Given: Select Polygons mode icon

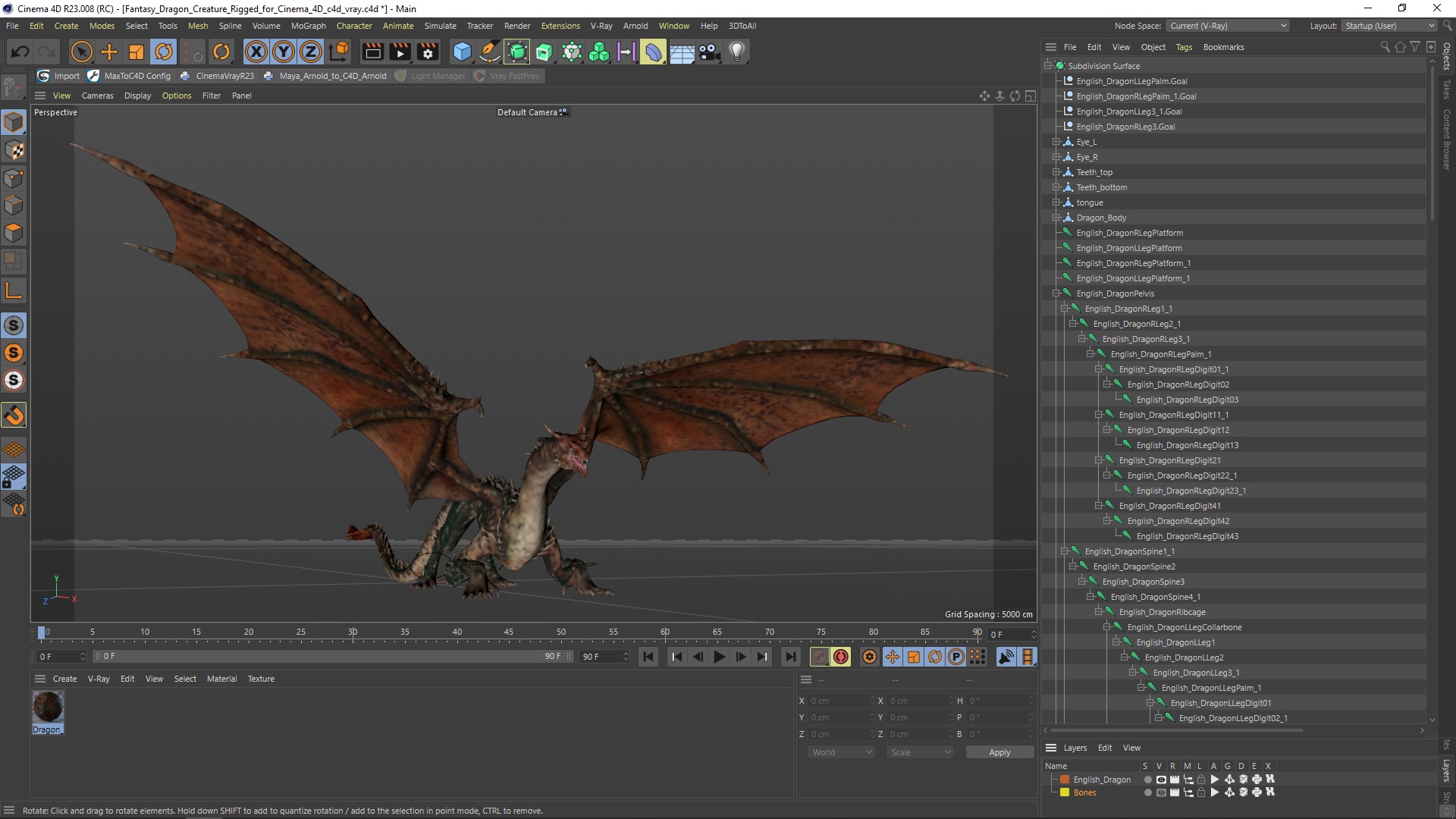Looking at the screenshot, I should coord(14,233).
